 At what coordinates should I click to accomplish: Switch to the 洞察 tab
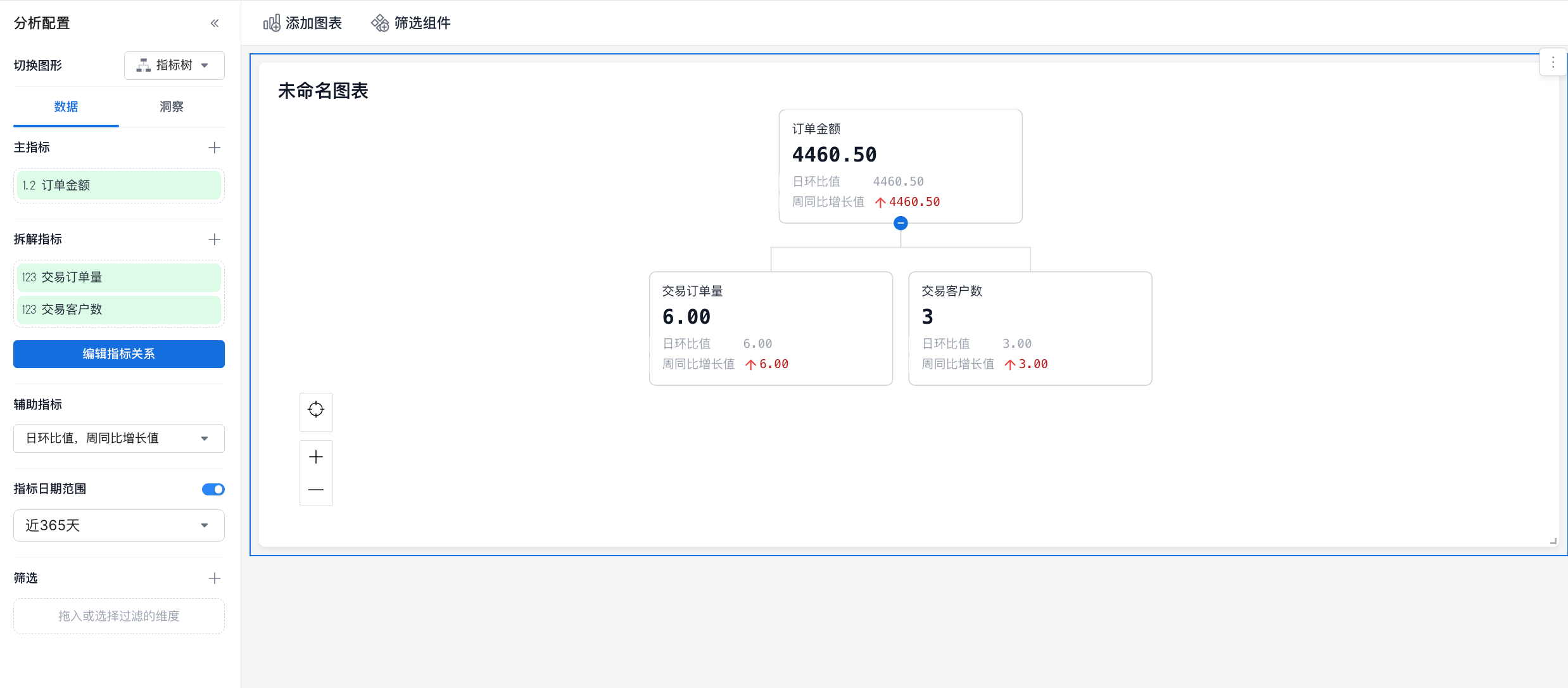(171, 107)
